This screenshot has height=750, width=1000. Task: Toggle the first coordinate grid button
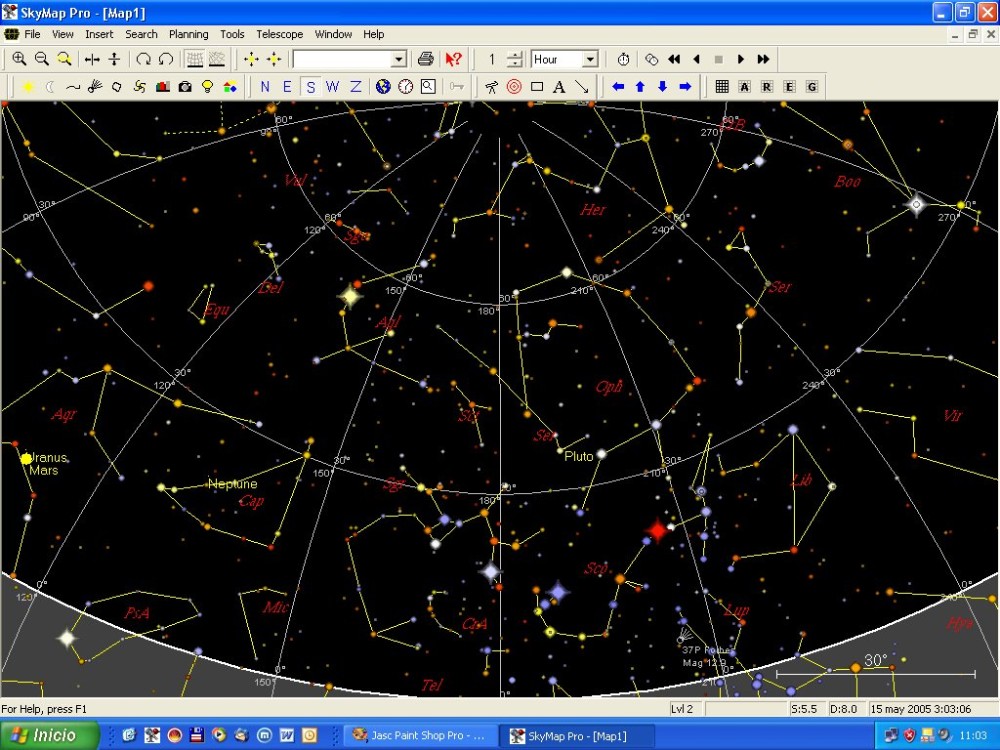(195, 59)
